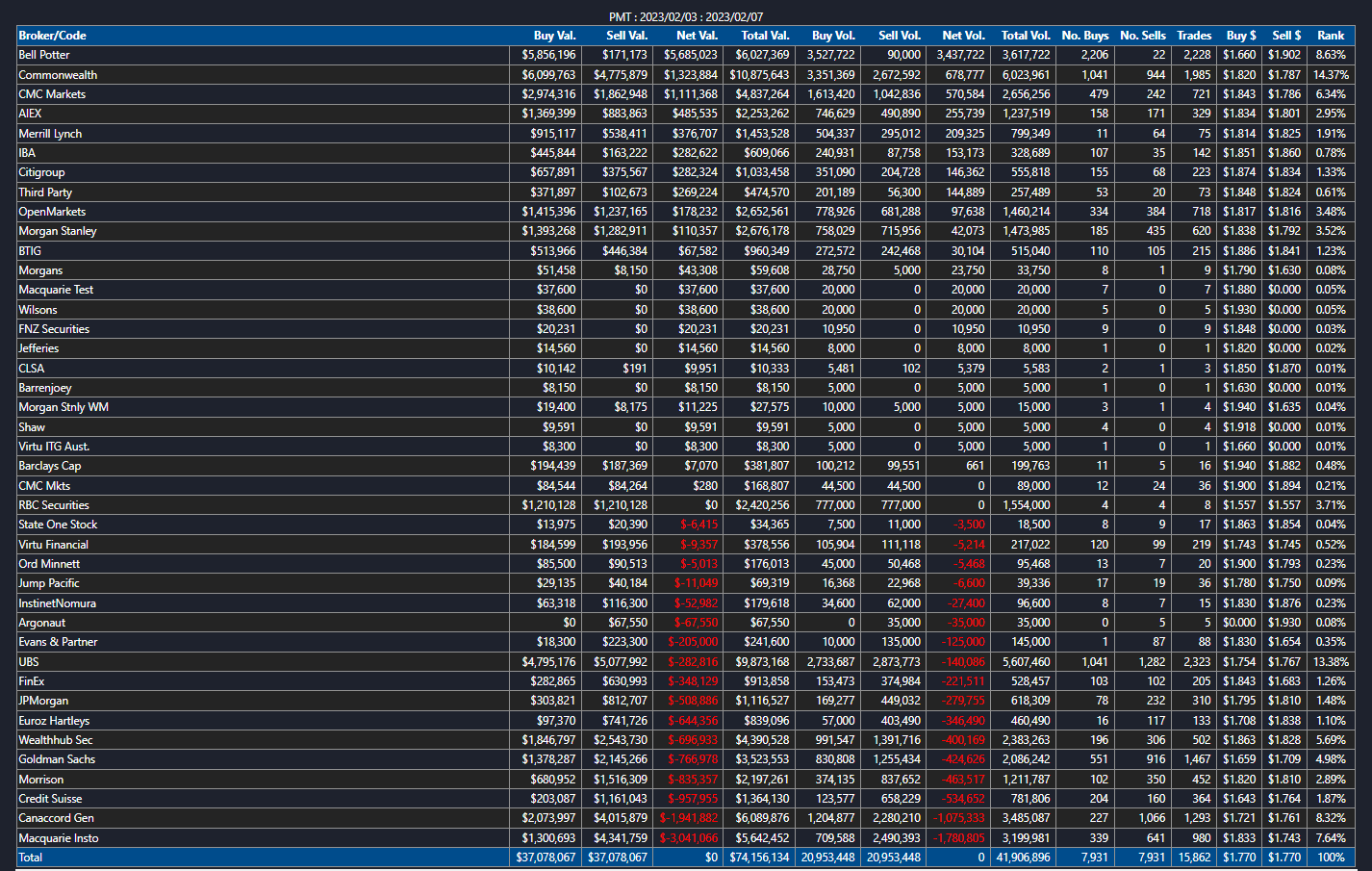This screenshot has height=871, width=1372.
Task: Select the AIEX broker name
Action: point(30,114)
